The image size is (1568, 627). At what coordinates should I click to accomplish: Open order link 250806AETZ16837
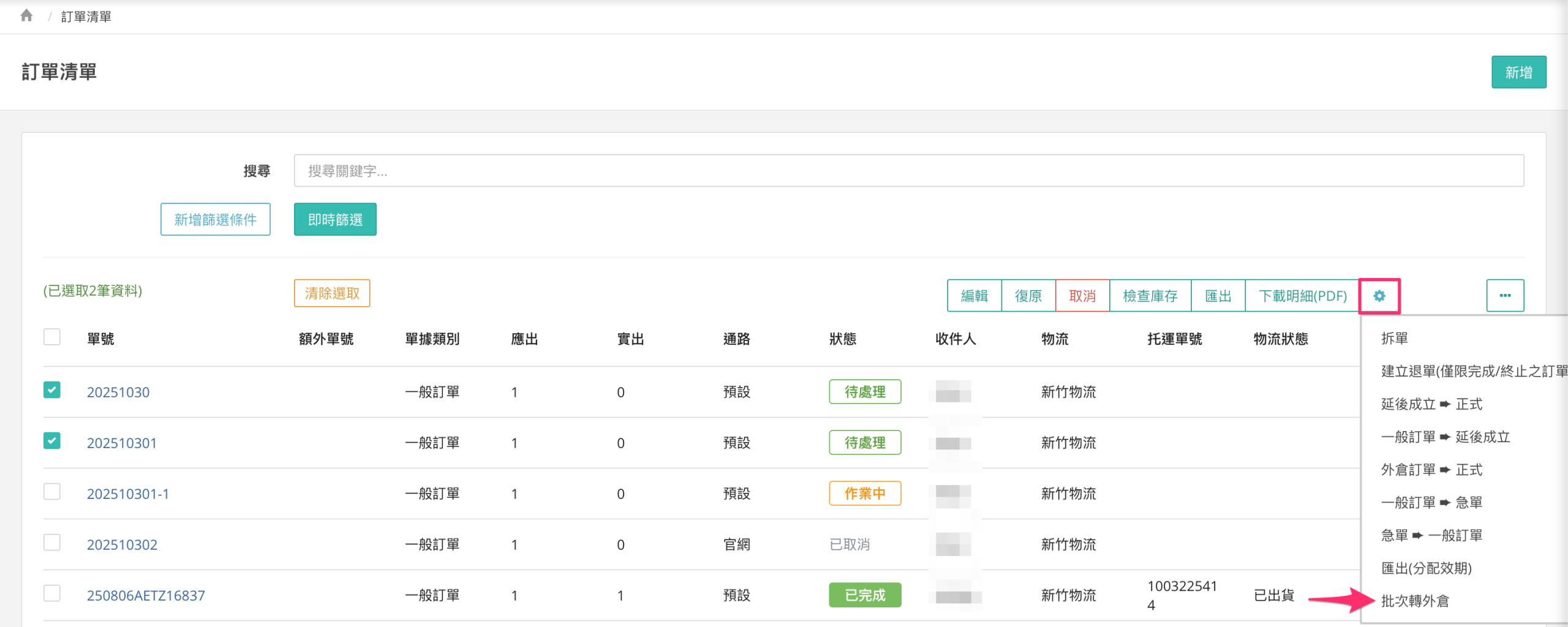146,595
